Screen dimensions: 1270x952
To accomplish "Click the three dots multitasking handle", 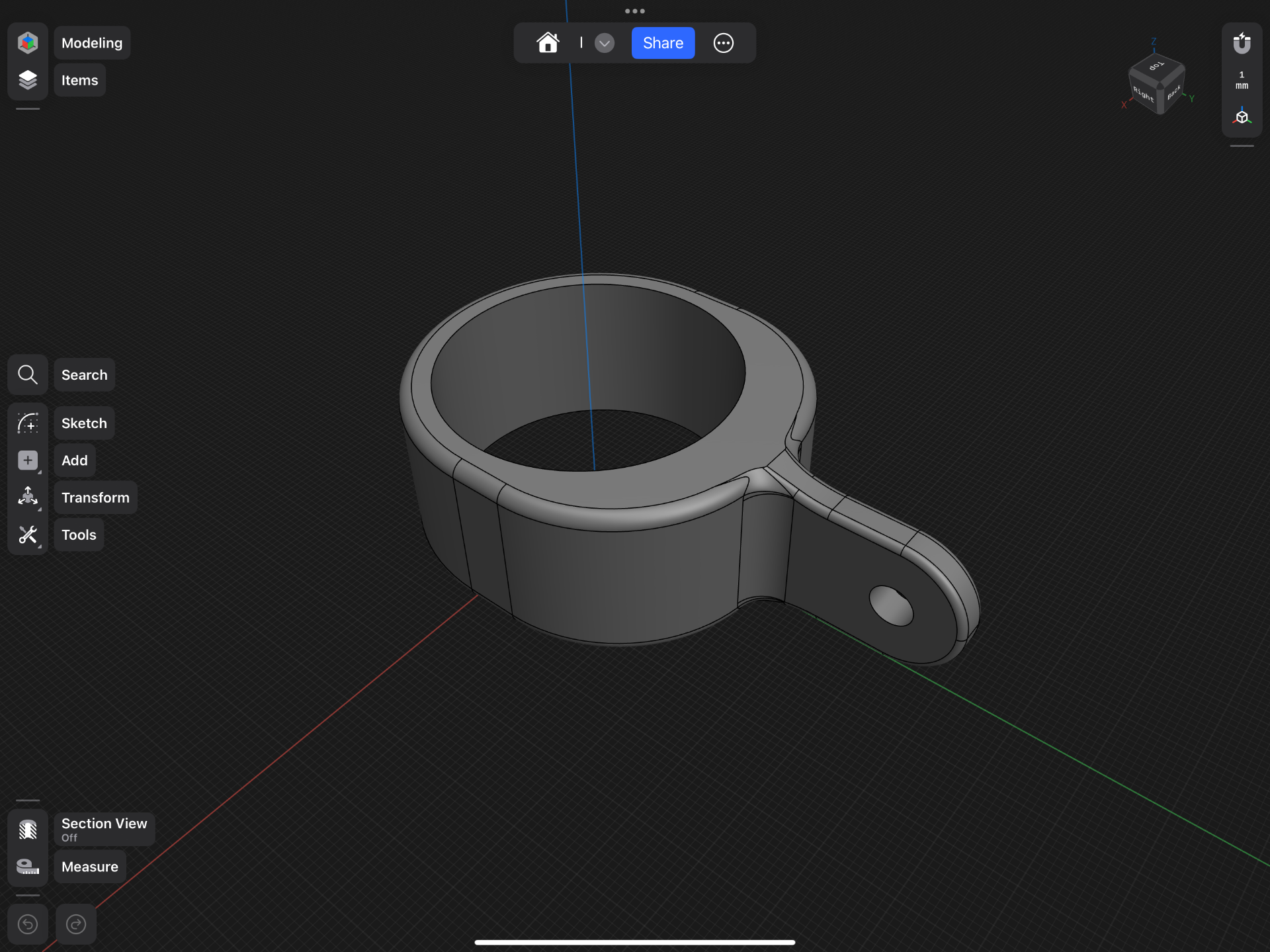I will click(635, 11).
